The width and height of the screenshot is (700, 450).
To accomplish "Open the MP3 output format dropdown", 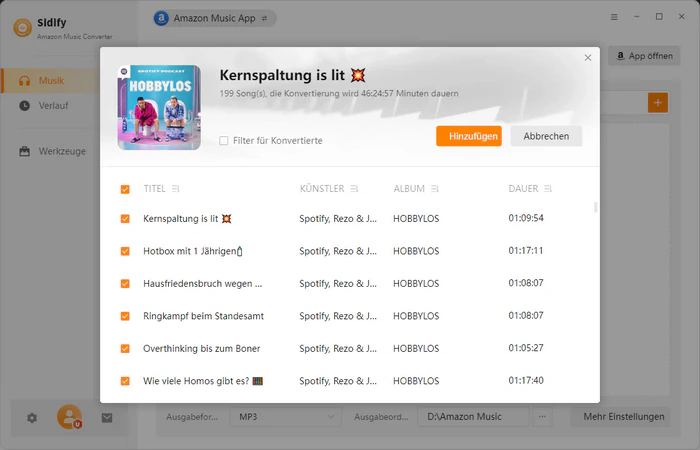I will (x=285, y=417).
